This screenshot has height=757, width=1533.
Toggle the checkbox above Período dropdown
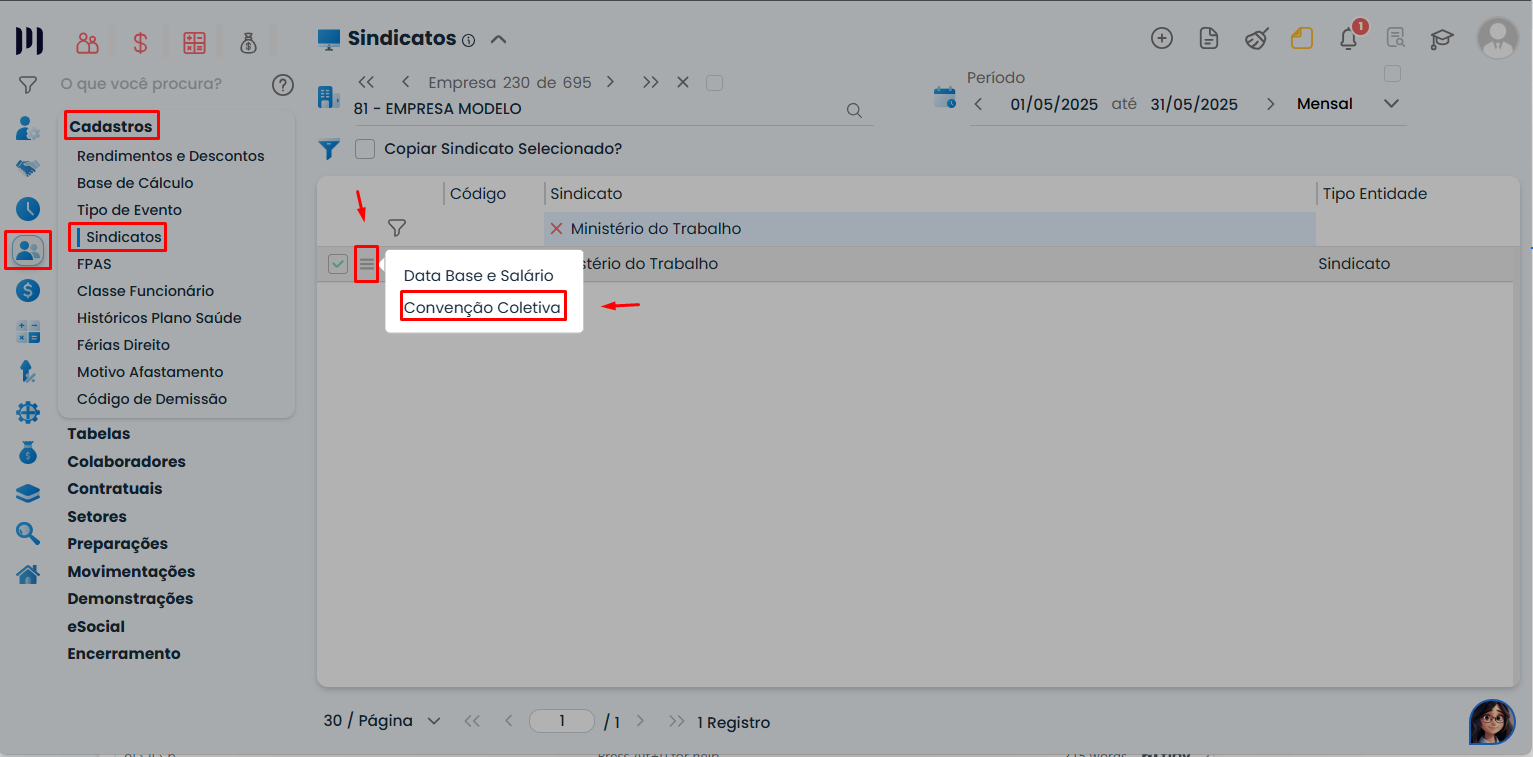[x=1392, y=74]
